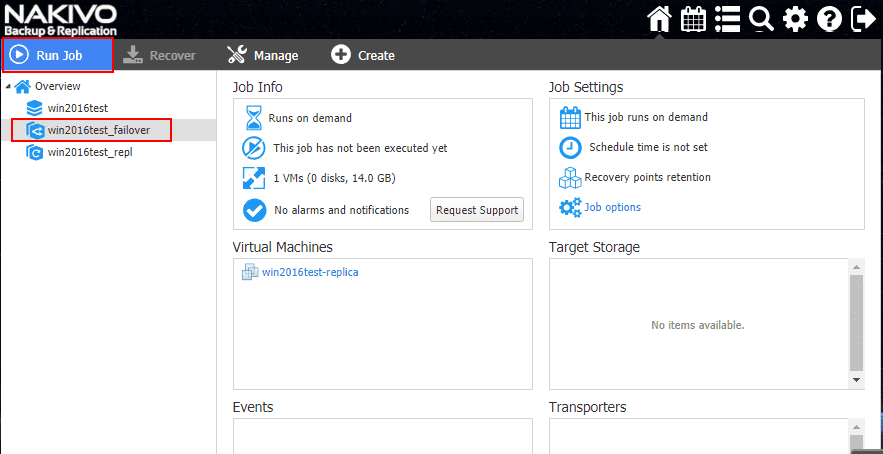Click the win2016test_repl replication icon
883x454 pixels.
[x=35, y=152]
